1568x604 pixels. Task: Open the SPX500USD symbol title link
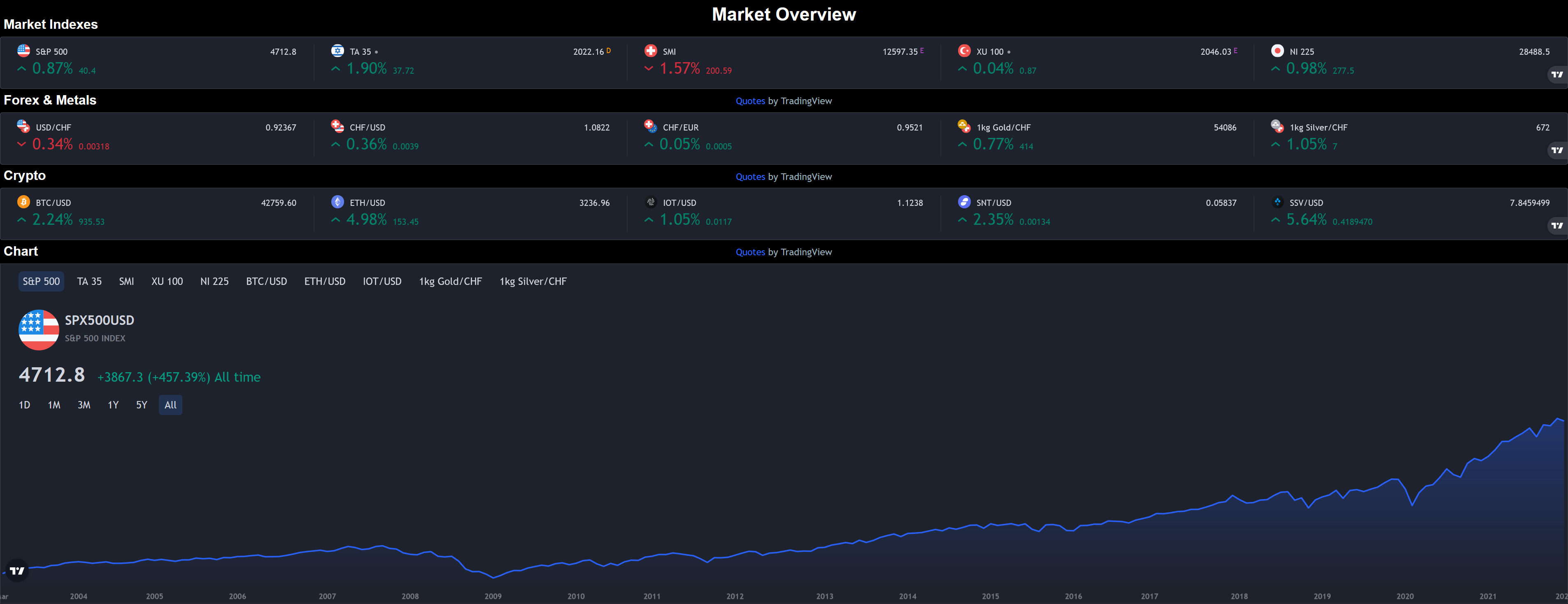click(99, 320)
